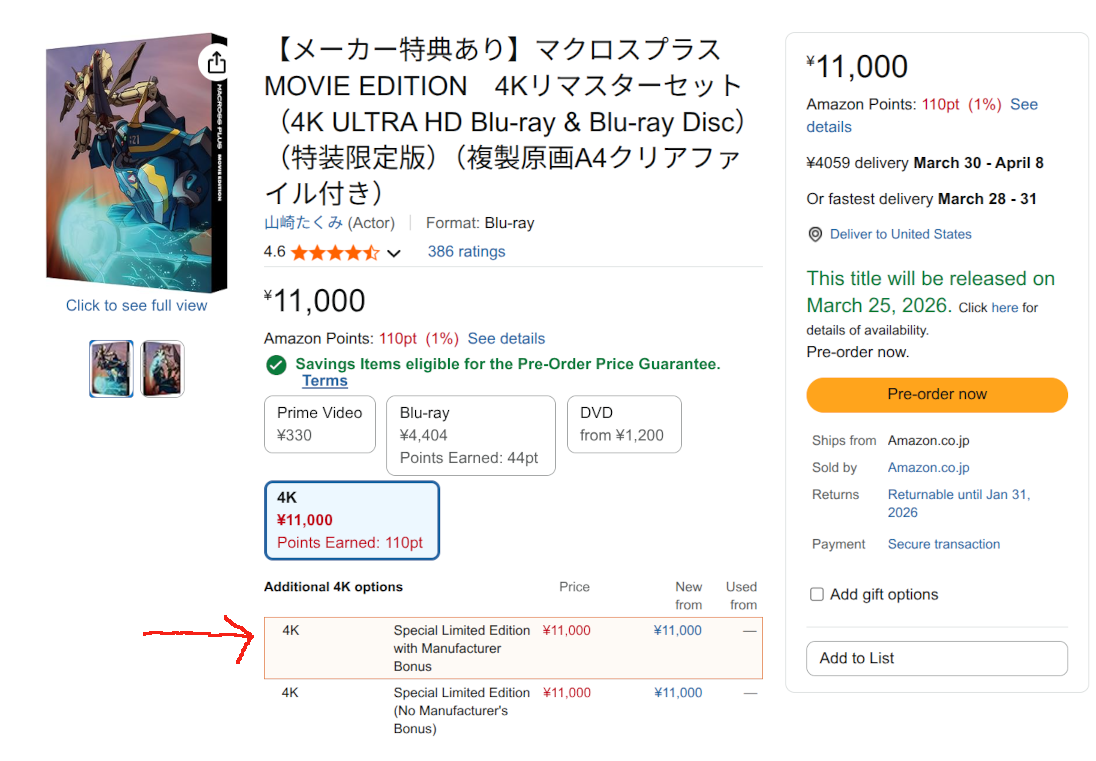Click the deliver location pin icon

click(x=815, y=234)
